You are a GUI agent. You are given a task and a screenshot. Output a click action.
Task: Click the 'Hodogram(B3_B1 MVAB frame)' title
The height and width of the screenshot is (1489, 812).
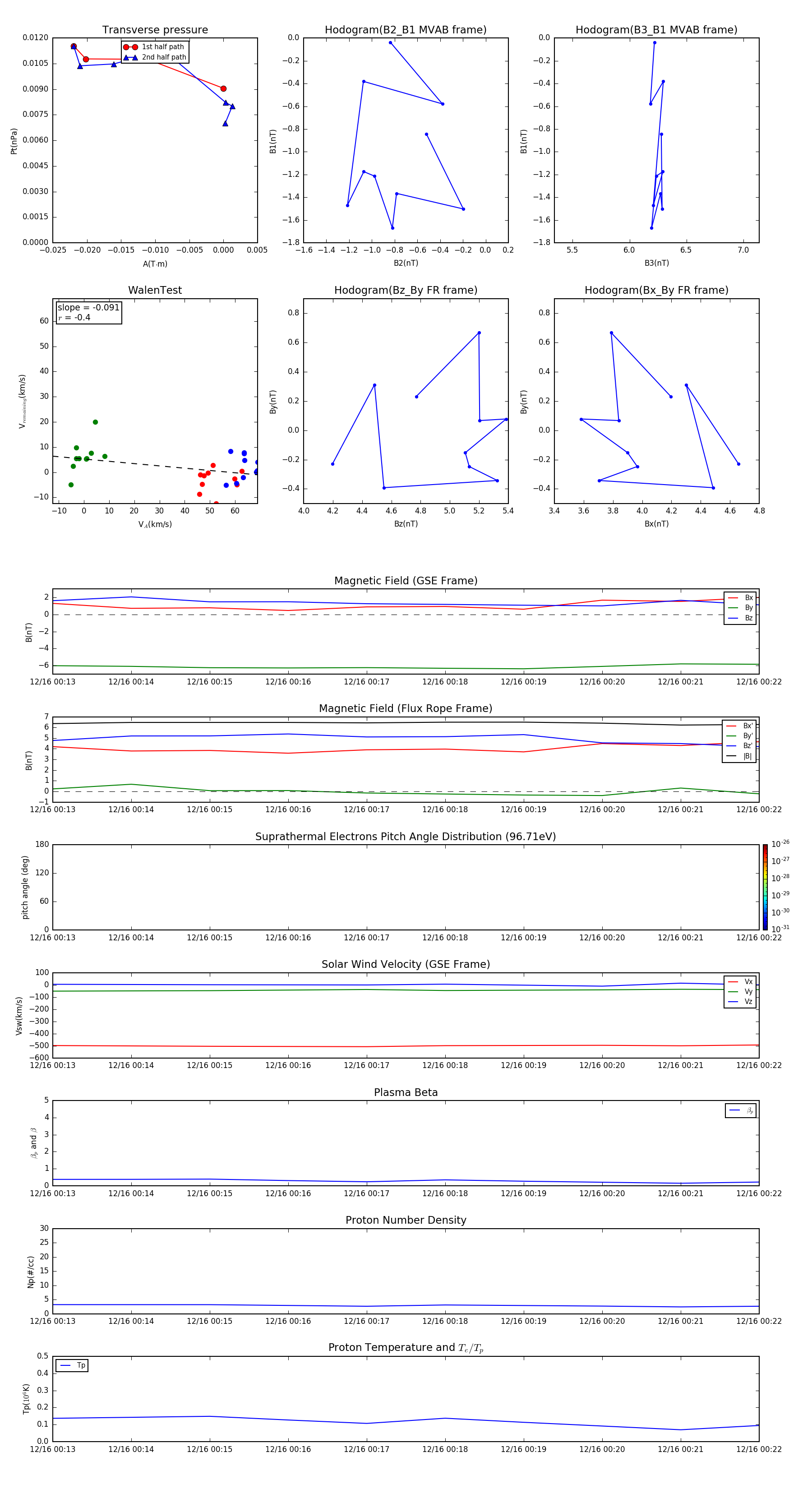point(656,30)
